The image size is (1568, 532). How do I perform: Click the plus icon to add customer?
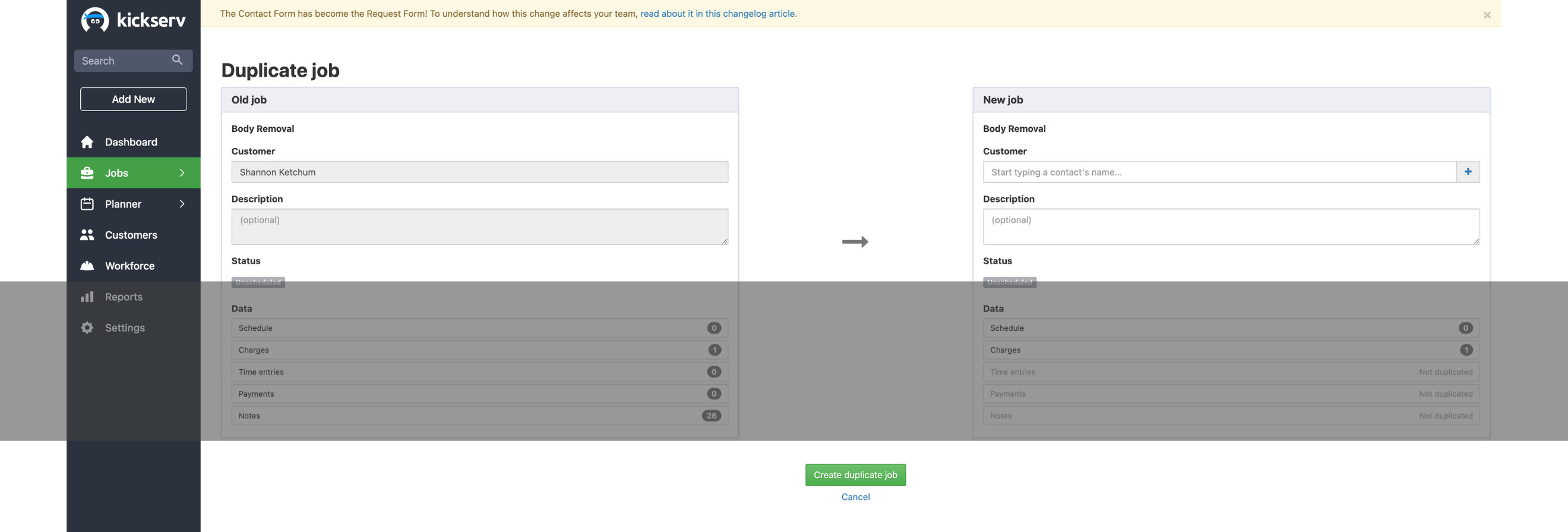1468,172
